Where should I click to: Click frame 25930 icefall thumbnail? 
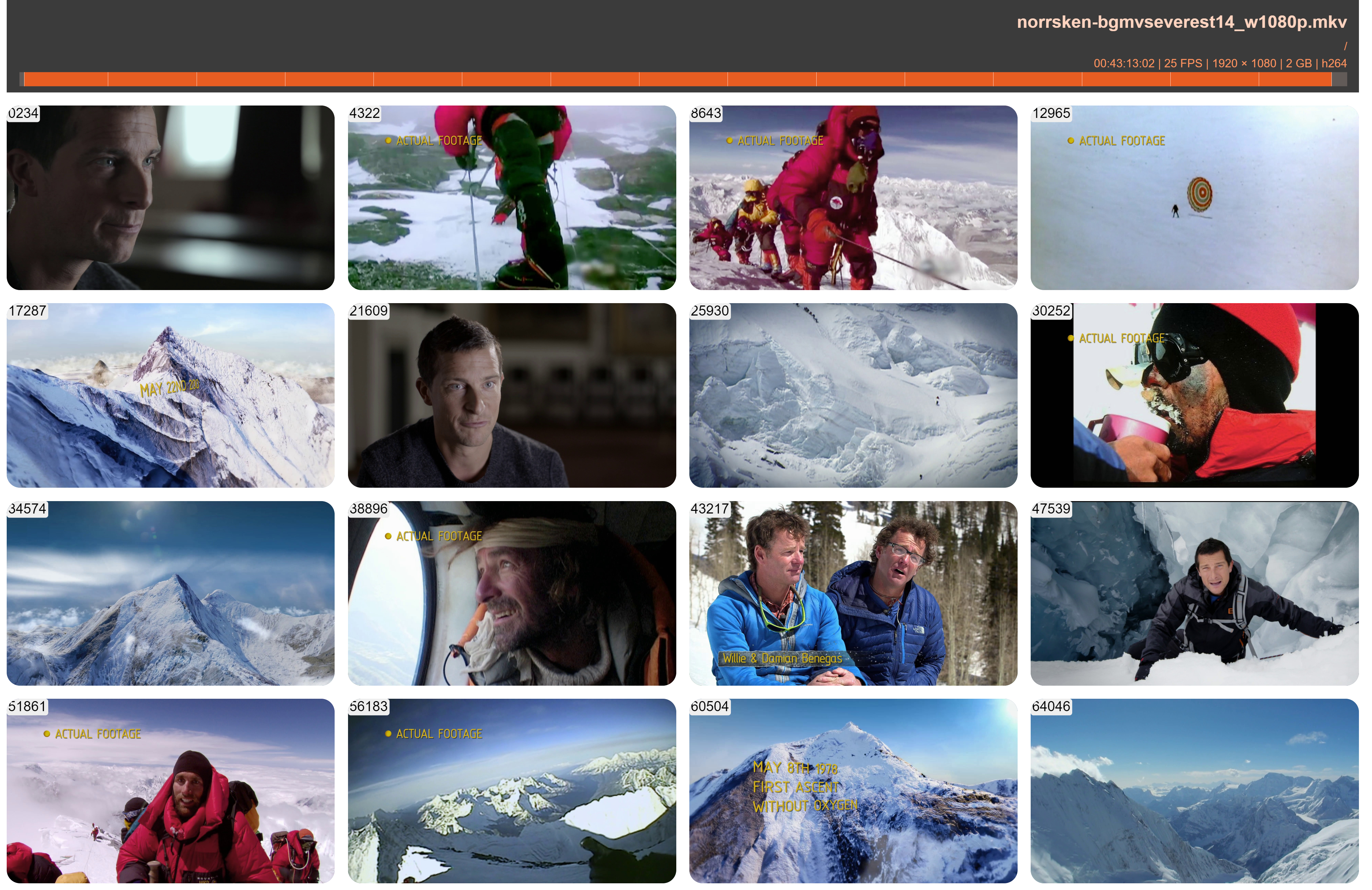coord(852,396)
